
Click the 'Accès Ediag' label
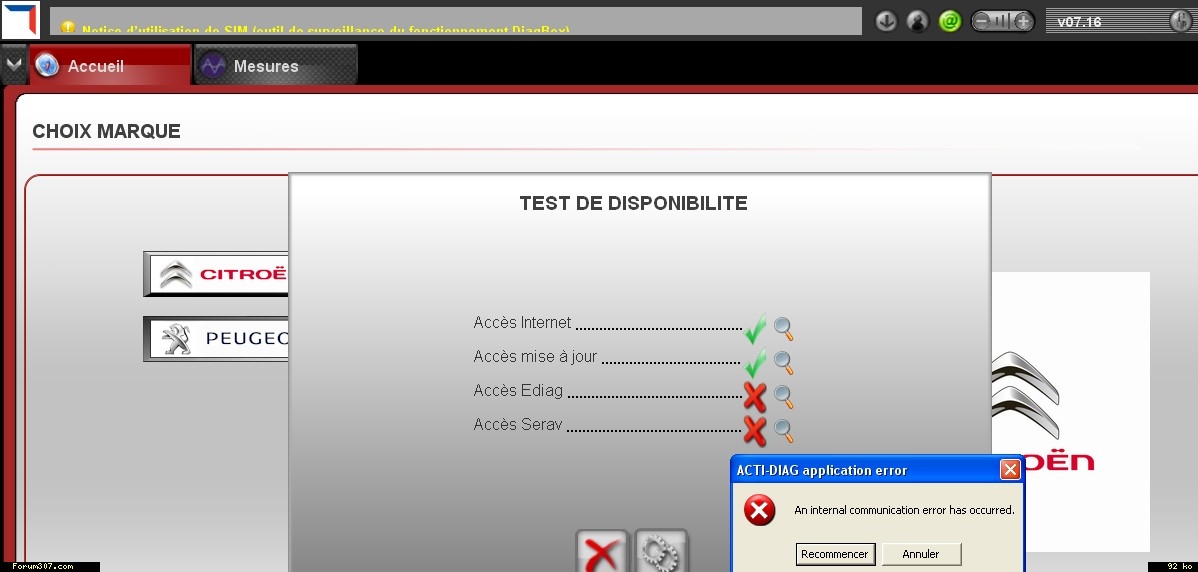coord(518,390)
